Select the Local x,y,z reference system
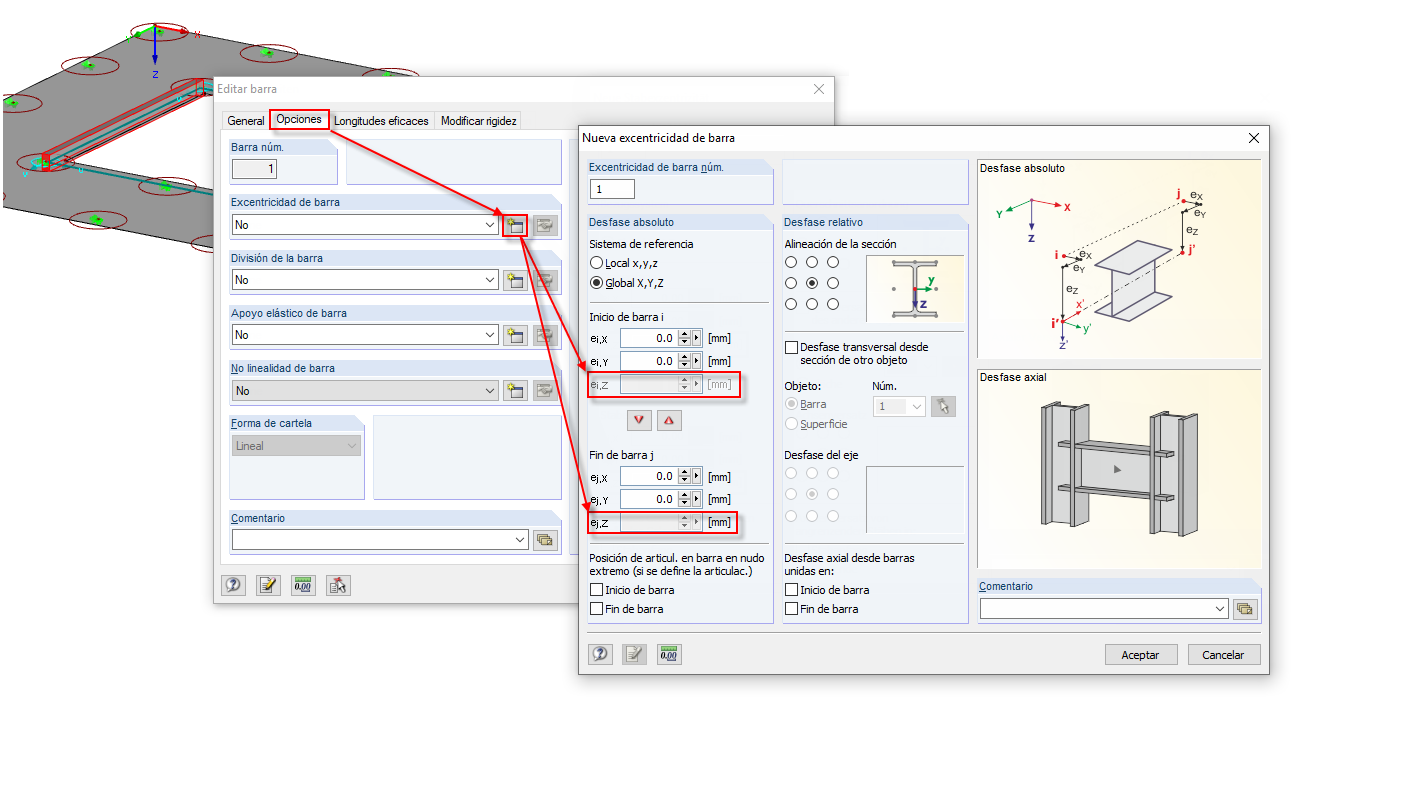Viewport: 1412px width, 793px height. point(597,263)
